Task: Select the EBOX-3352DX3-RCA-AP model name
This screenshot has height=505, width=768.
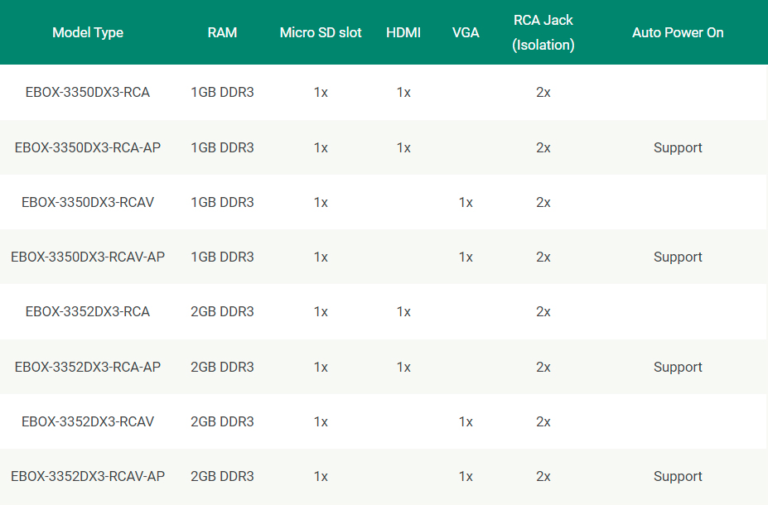Action: pos(87,367)
